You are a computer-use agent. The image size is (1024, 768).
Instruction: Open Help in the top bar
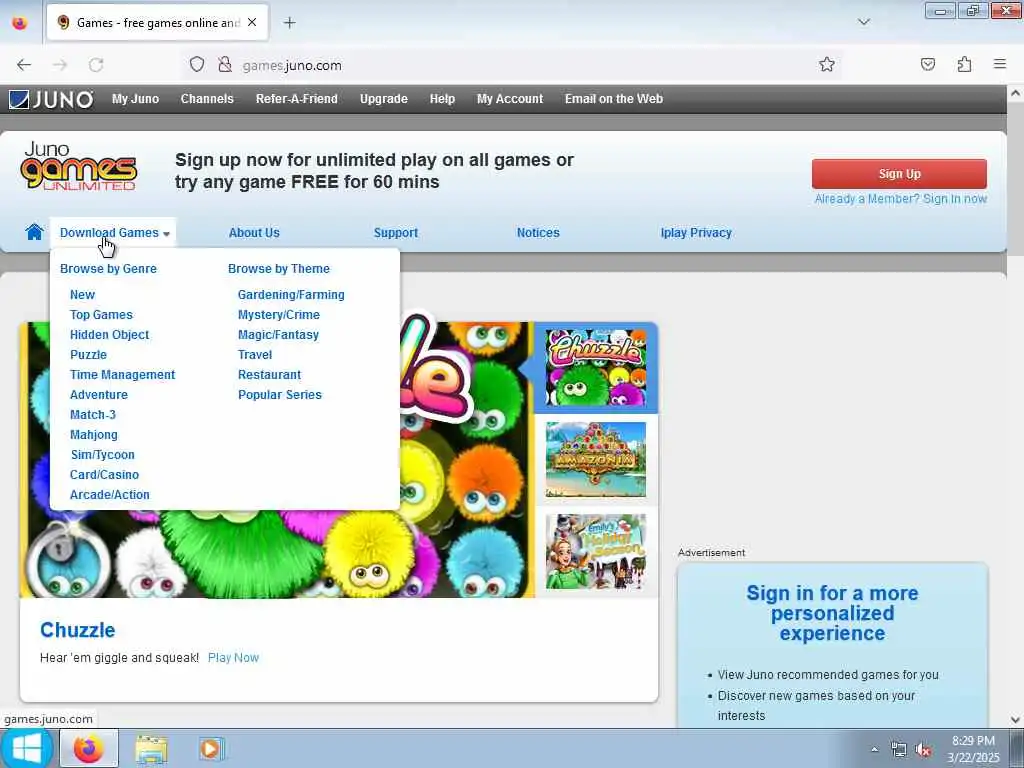coord(442,99)
